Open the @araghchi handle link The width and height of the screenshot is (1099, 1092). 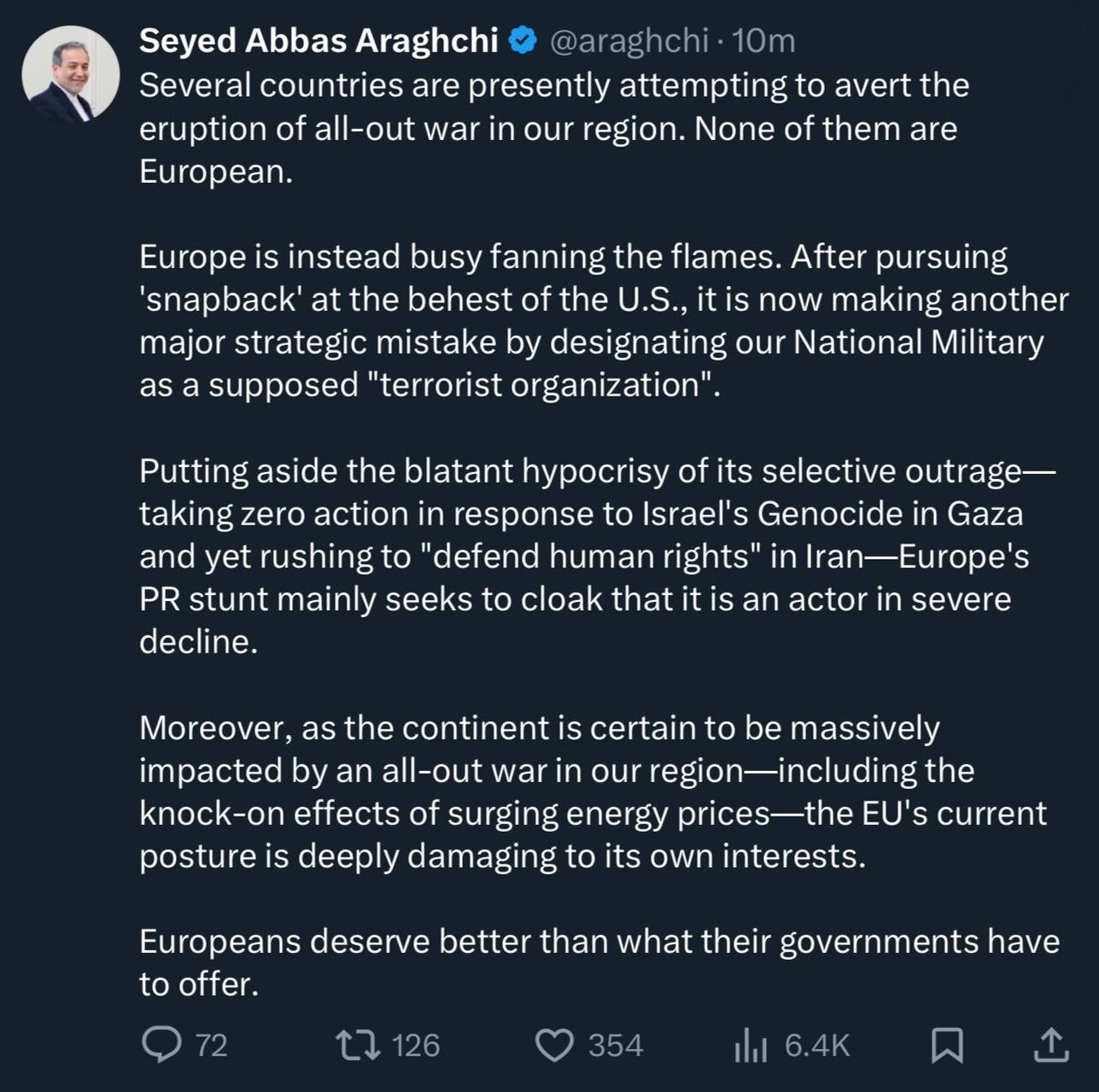[x=628, y=40]
